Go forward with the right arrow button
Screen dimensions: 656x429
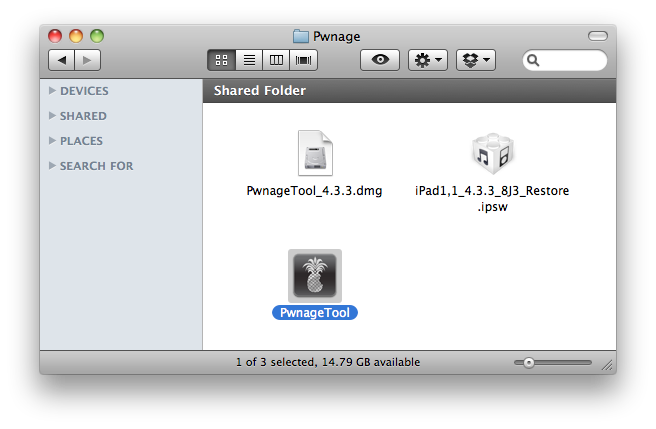(x=87, y=60)
